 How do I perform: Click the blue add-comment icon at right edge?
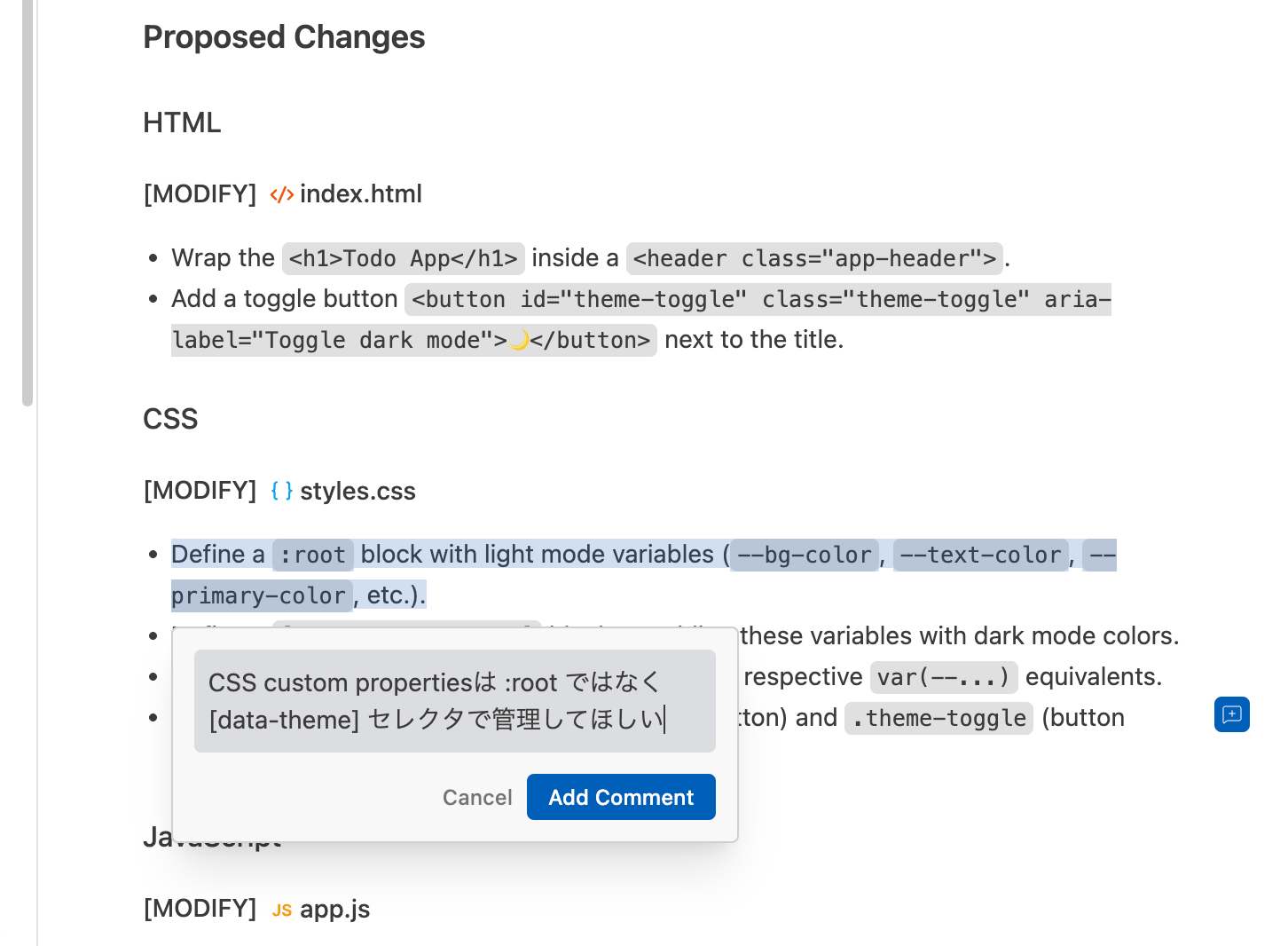click(1231, 714)
